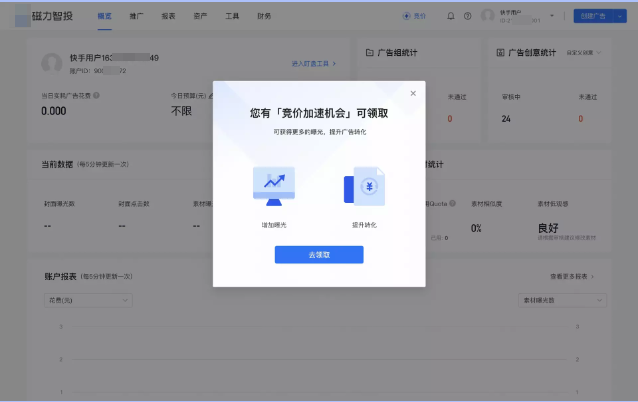
Task: Open the 概览 tab
Action: [105, 16]
